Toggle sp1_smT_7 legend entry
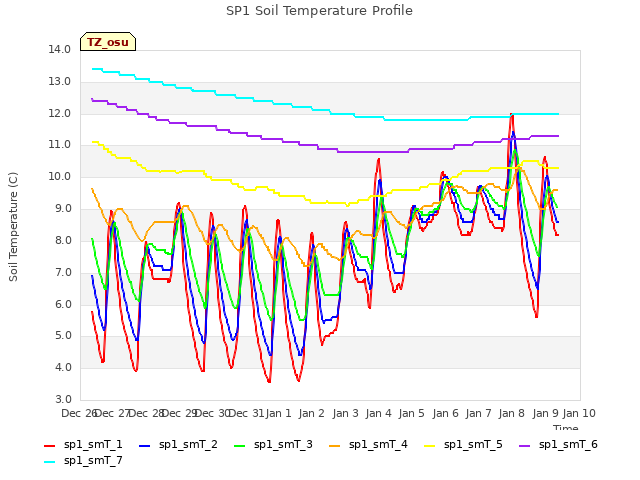 coord(83,460)
